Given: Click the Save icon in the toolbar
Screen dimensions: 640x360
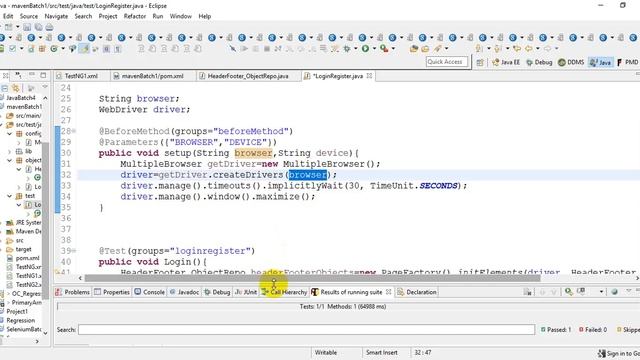Looking at the screenshot, I should pos(27,27).
